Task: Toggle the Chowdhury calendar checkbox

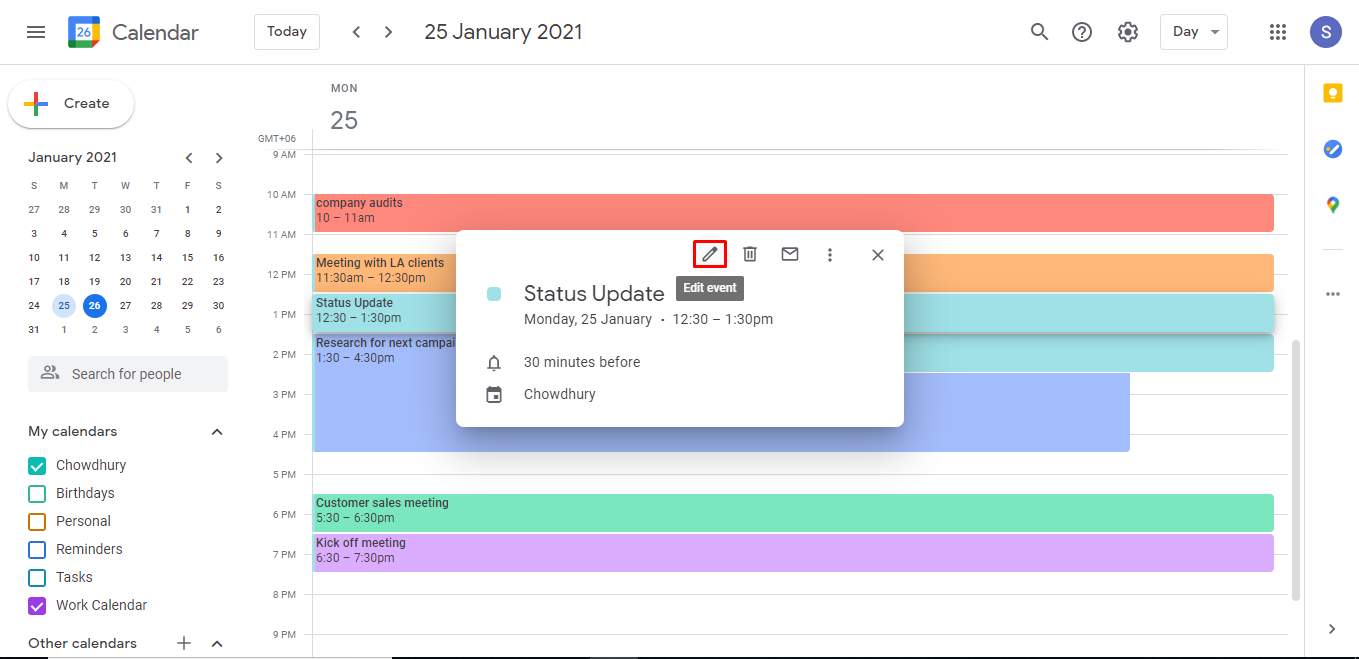Action: [37, 465]
